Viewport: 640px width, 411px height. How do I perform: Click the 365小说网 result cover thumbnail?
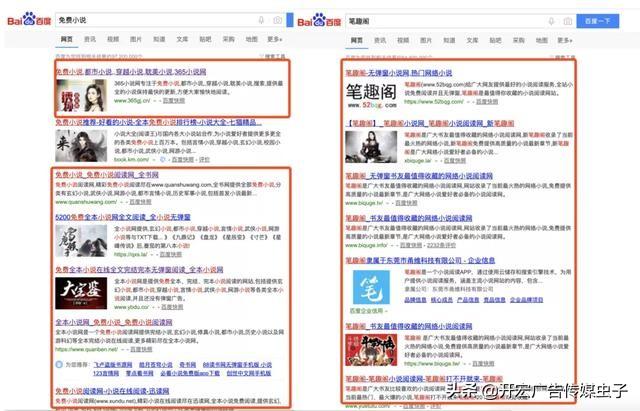(81, 96)
